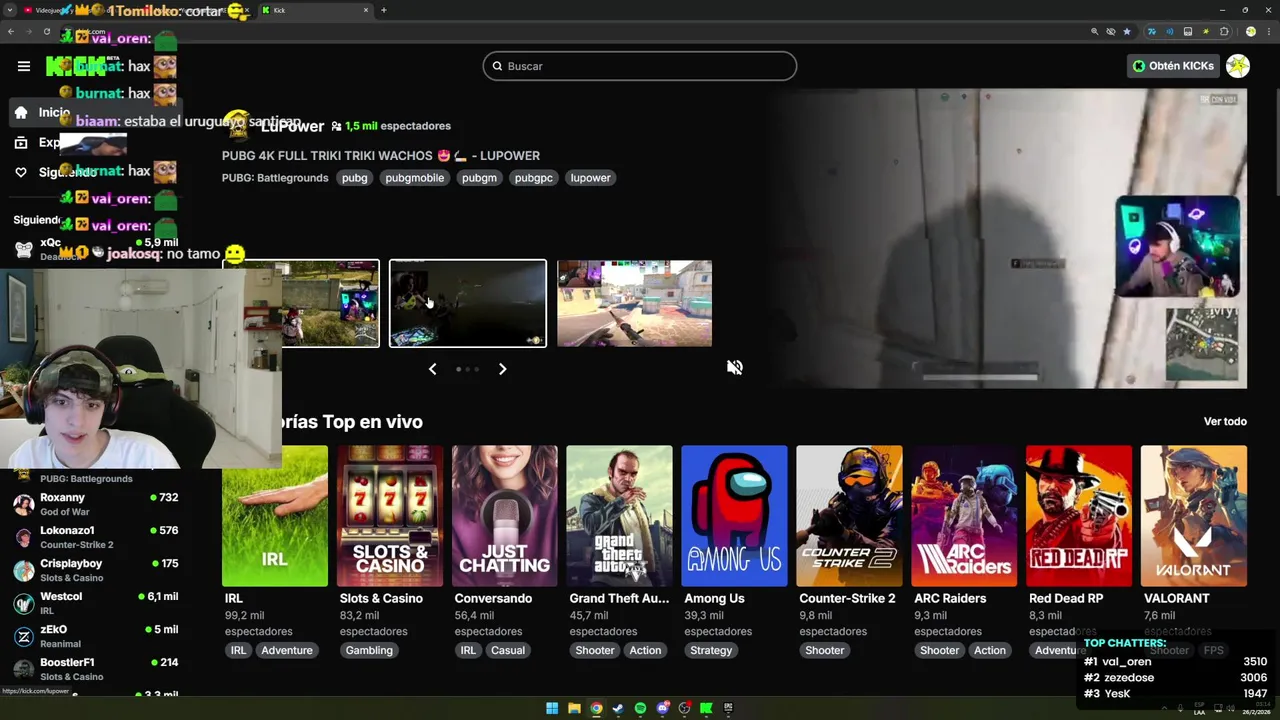
Task: Click the search magnifier icon
Action: 497,66
